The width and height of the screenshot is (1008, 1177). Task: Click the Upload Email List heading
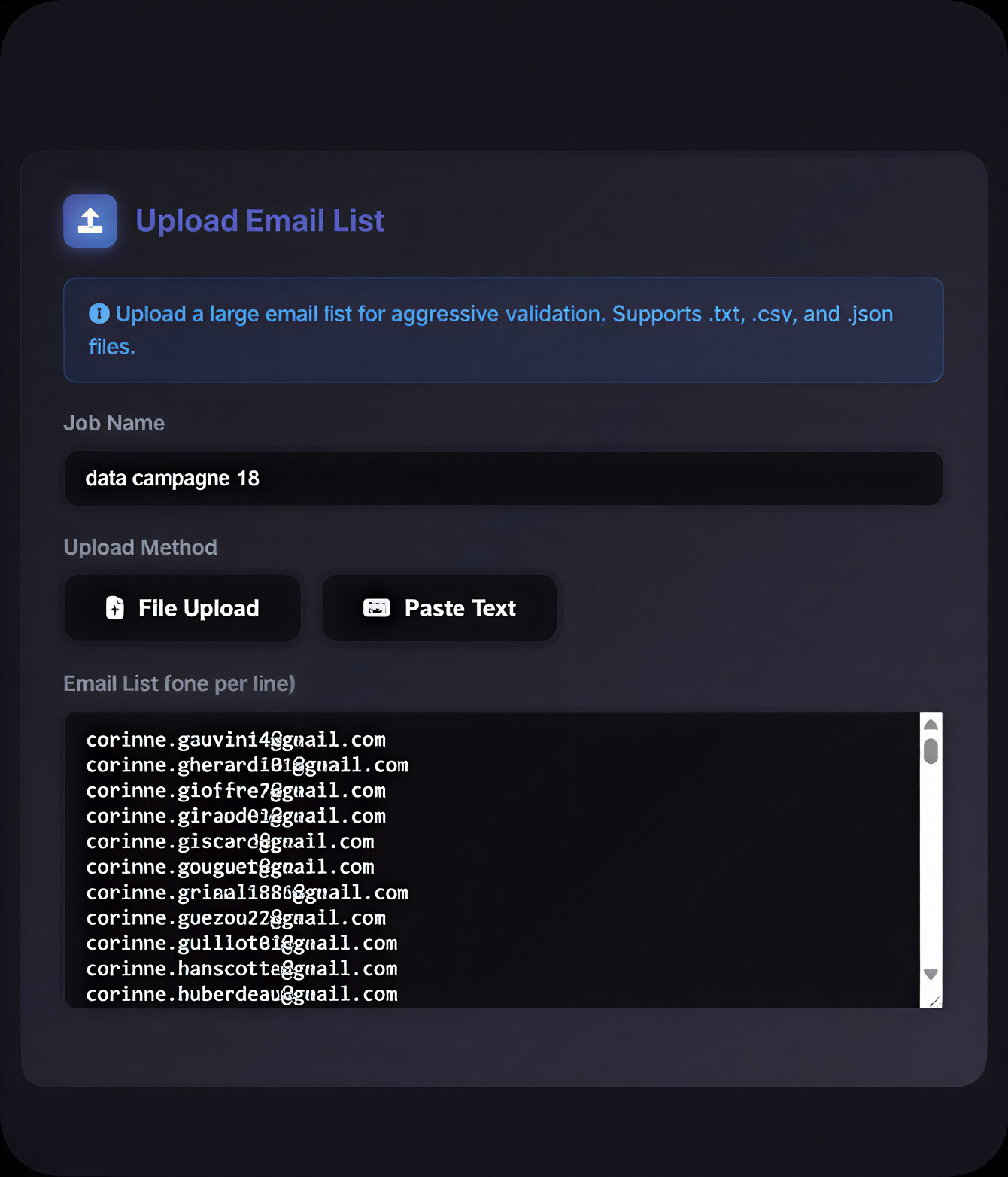coord(260,221)
